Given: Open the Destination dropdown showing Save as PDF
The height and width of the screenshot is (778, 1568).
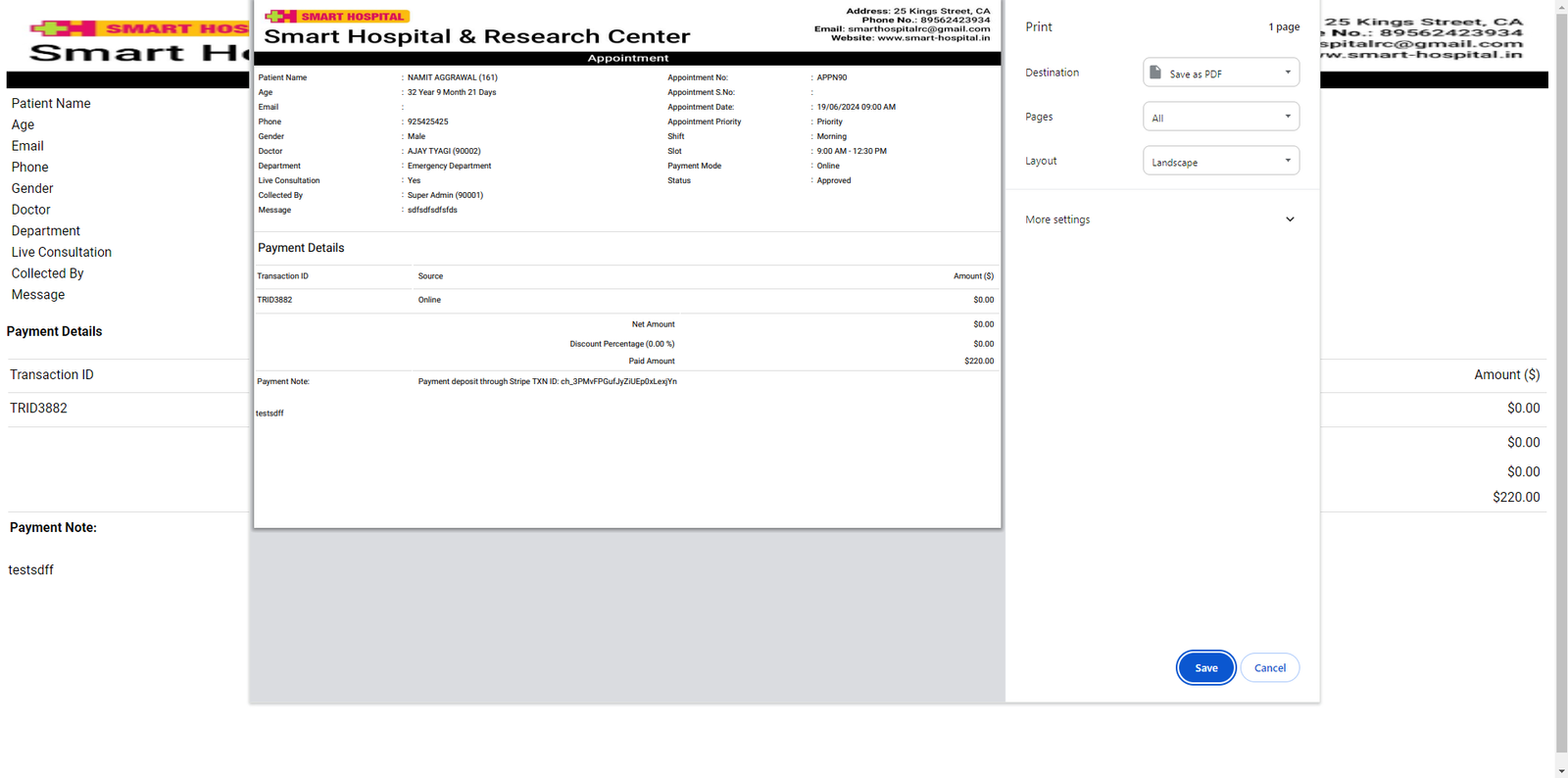Looking at the screenshot, I should click(x=1220, y=73).
